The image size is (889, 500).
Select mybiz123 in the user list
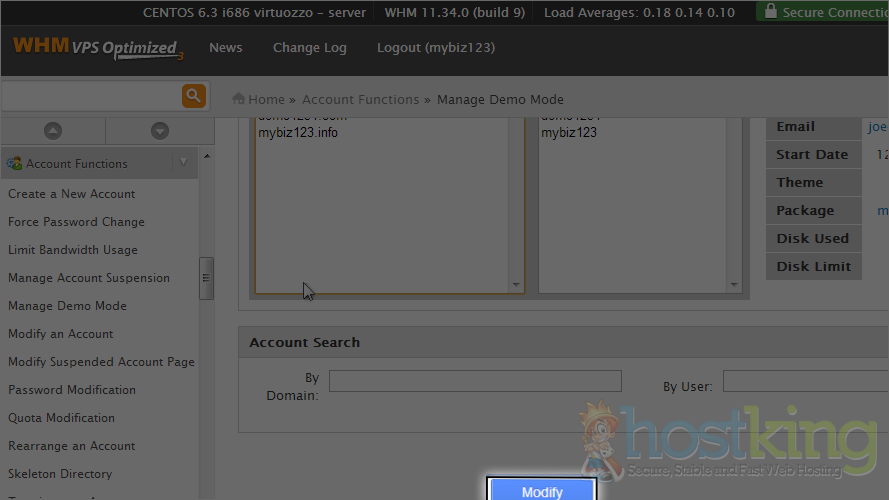569,133
